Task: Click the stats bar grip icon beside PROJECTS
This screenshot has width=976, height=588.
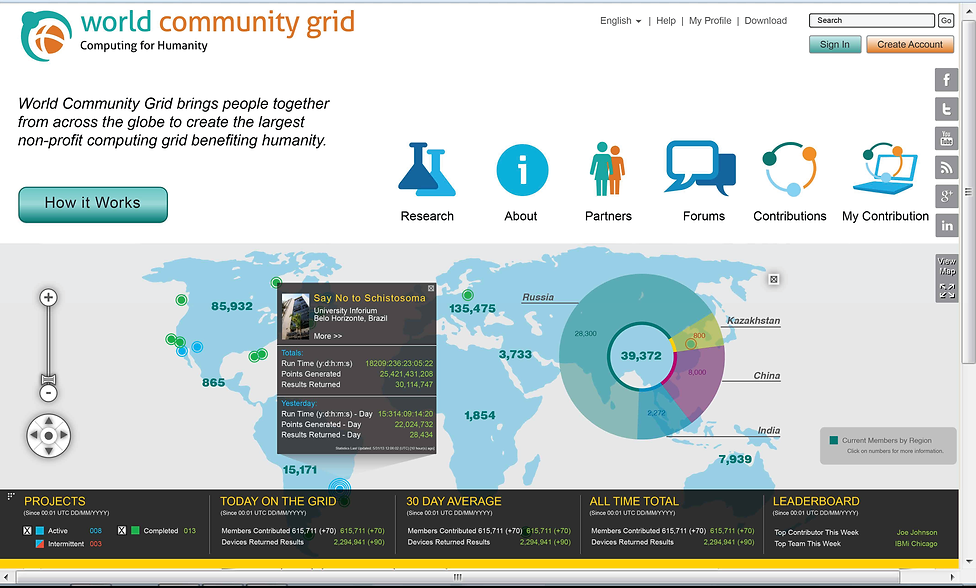Action: pyautogui.click(x=11, y=496)
